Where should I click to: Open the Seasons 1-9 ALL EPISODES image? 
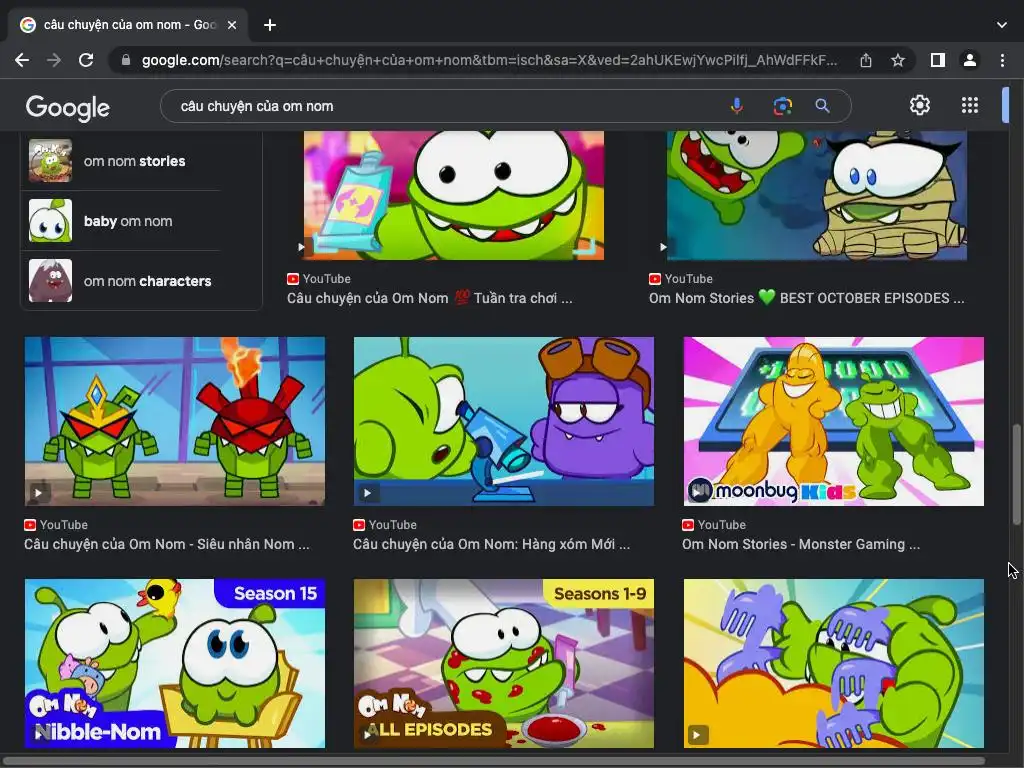click(504, 663)
